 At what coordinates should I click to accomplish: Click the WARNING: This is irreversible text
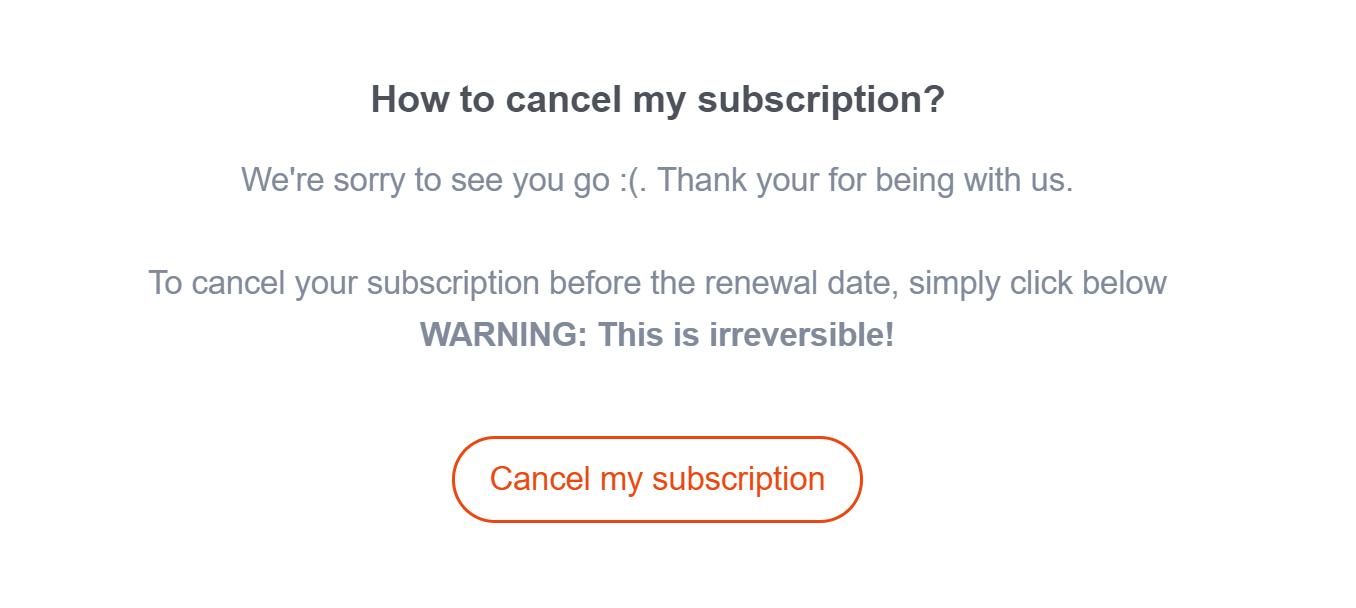658,335
